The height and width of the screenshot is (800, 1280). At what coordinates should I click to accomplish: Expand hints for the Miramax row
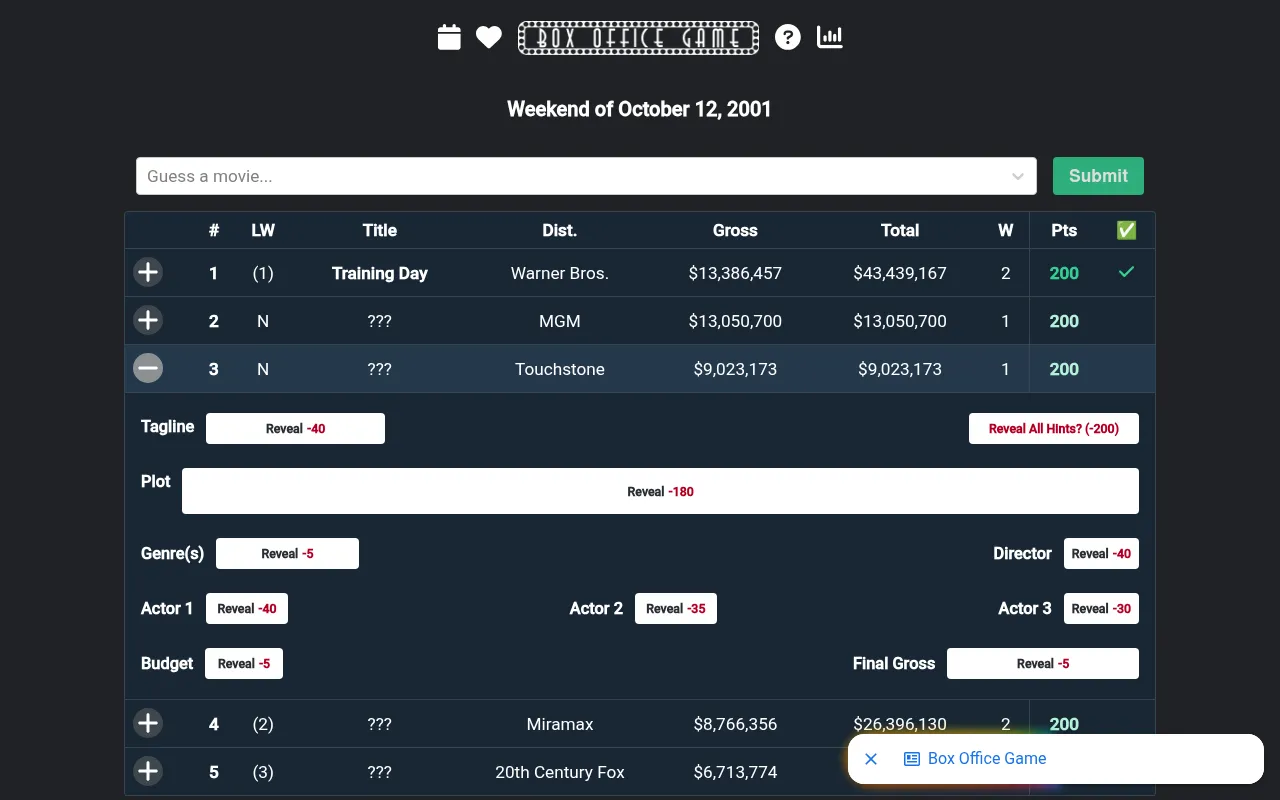pyautogui.click(x=148, y=723)
